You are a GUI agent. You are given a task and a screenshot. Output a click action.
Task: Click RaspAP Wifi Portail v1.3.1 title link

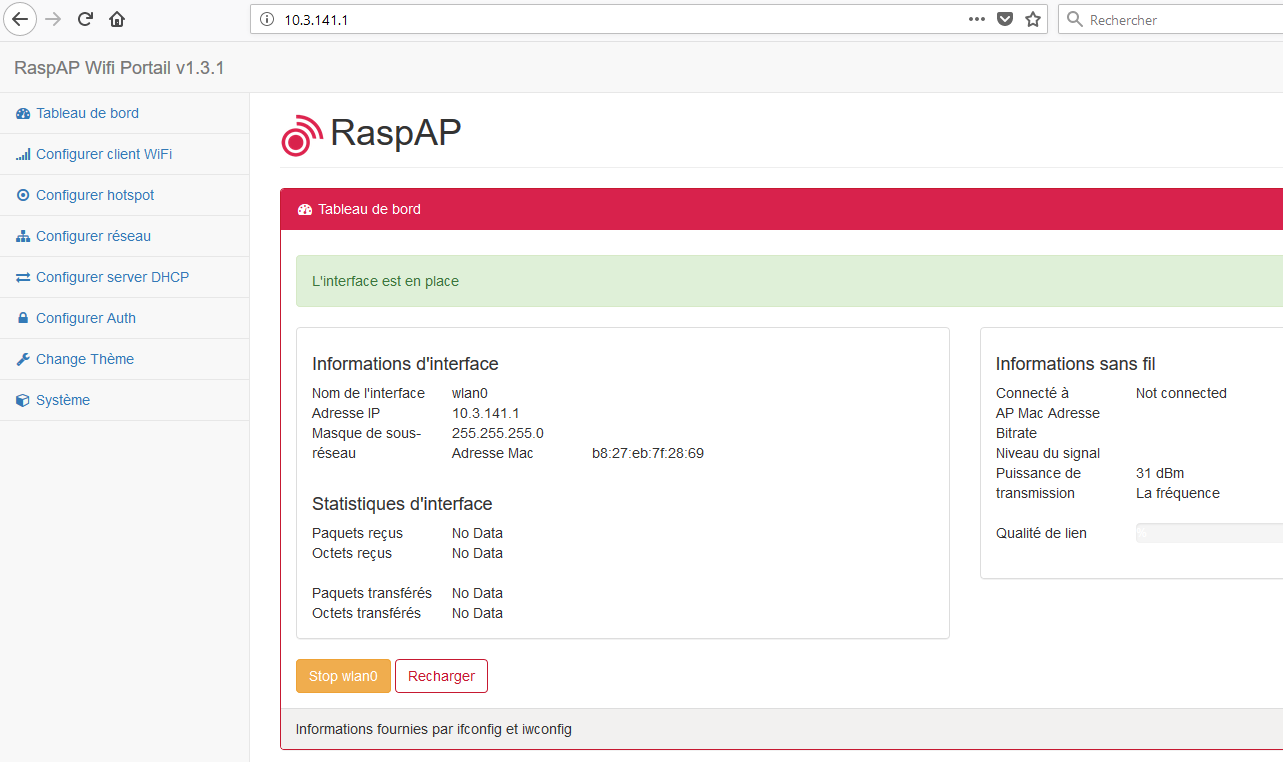click(x=119, y=68)
